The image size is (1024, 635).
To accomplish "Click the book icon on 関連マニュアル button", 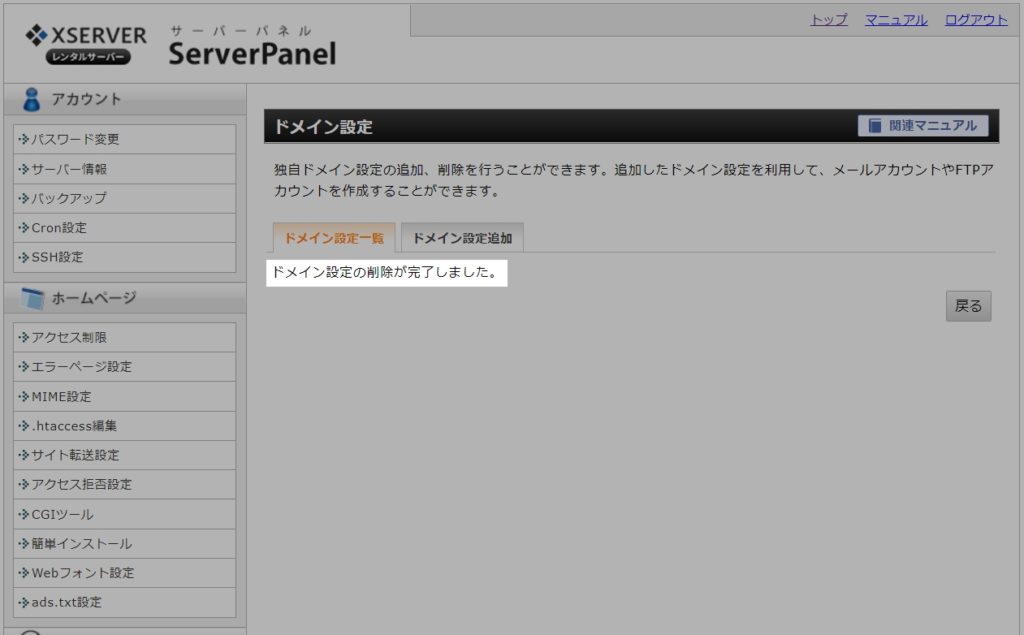I will [x=876, y=126].
